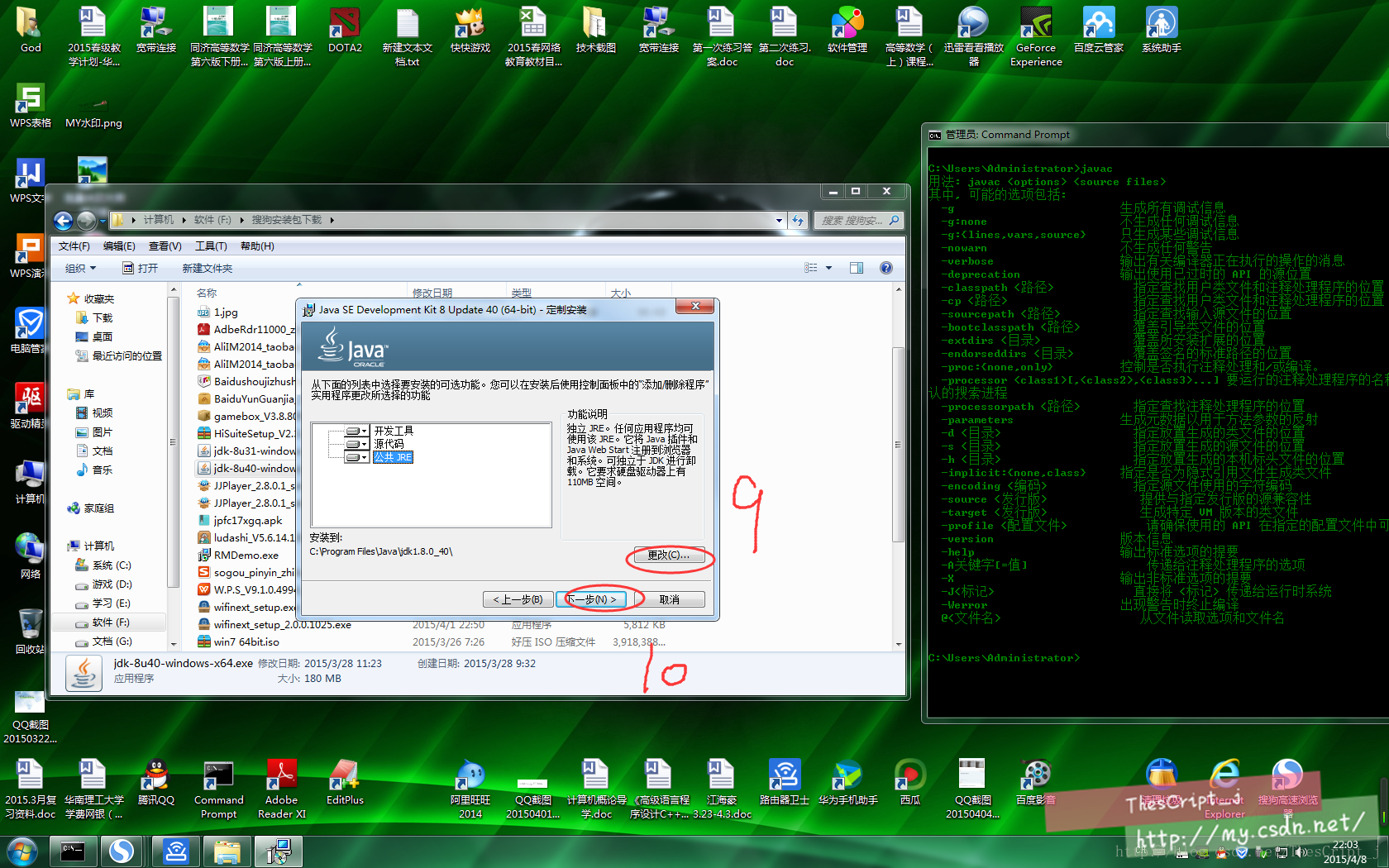Select the RMDemo.exe file
Viewport: 1389px width, 868px height.
point(246,555)
